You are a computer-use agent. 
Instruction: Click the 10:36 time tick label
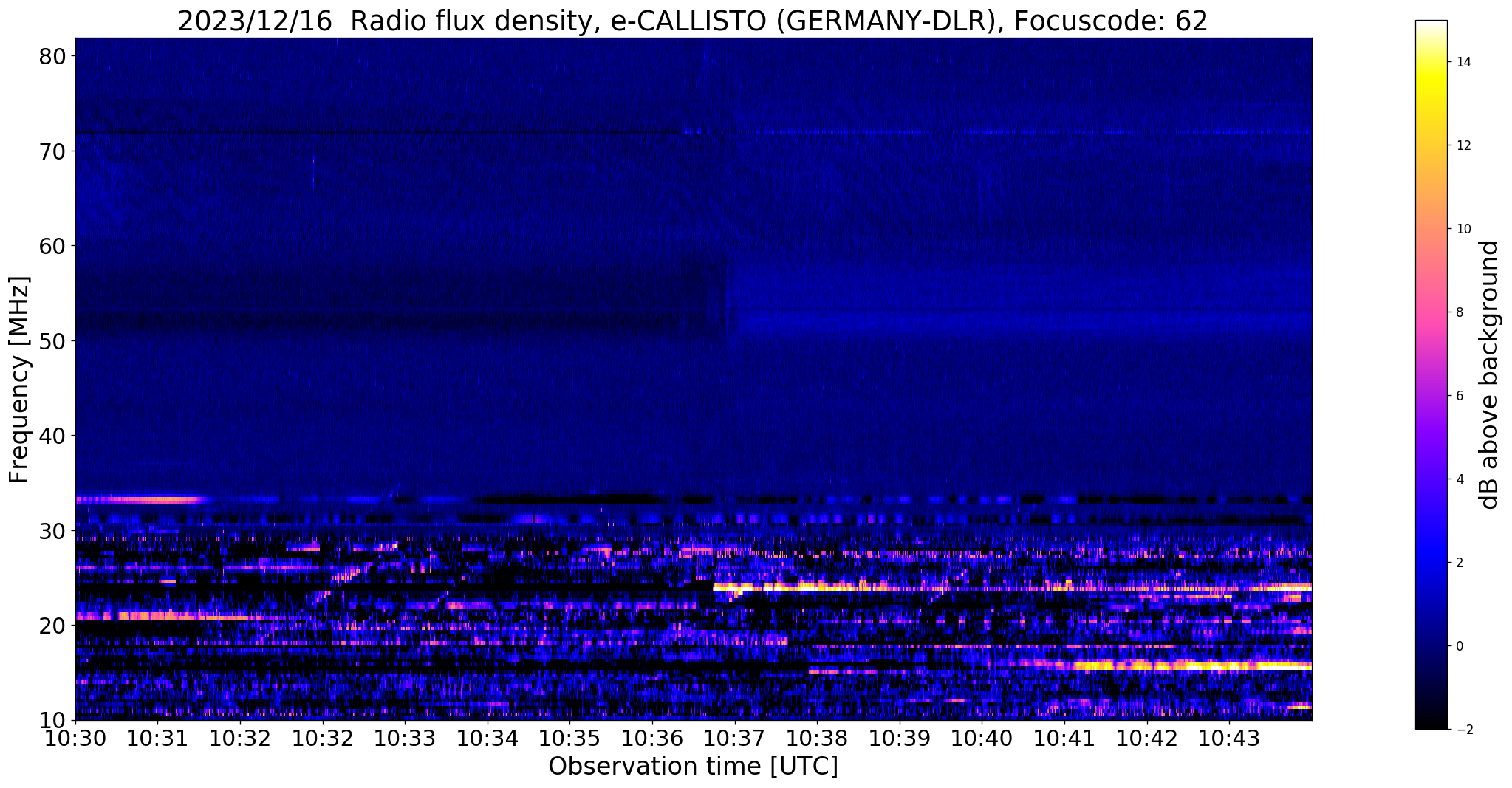pos(652,739)
